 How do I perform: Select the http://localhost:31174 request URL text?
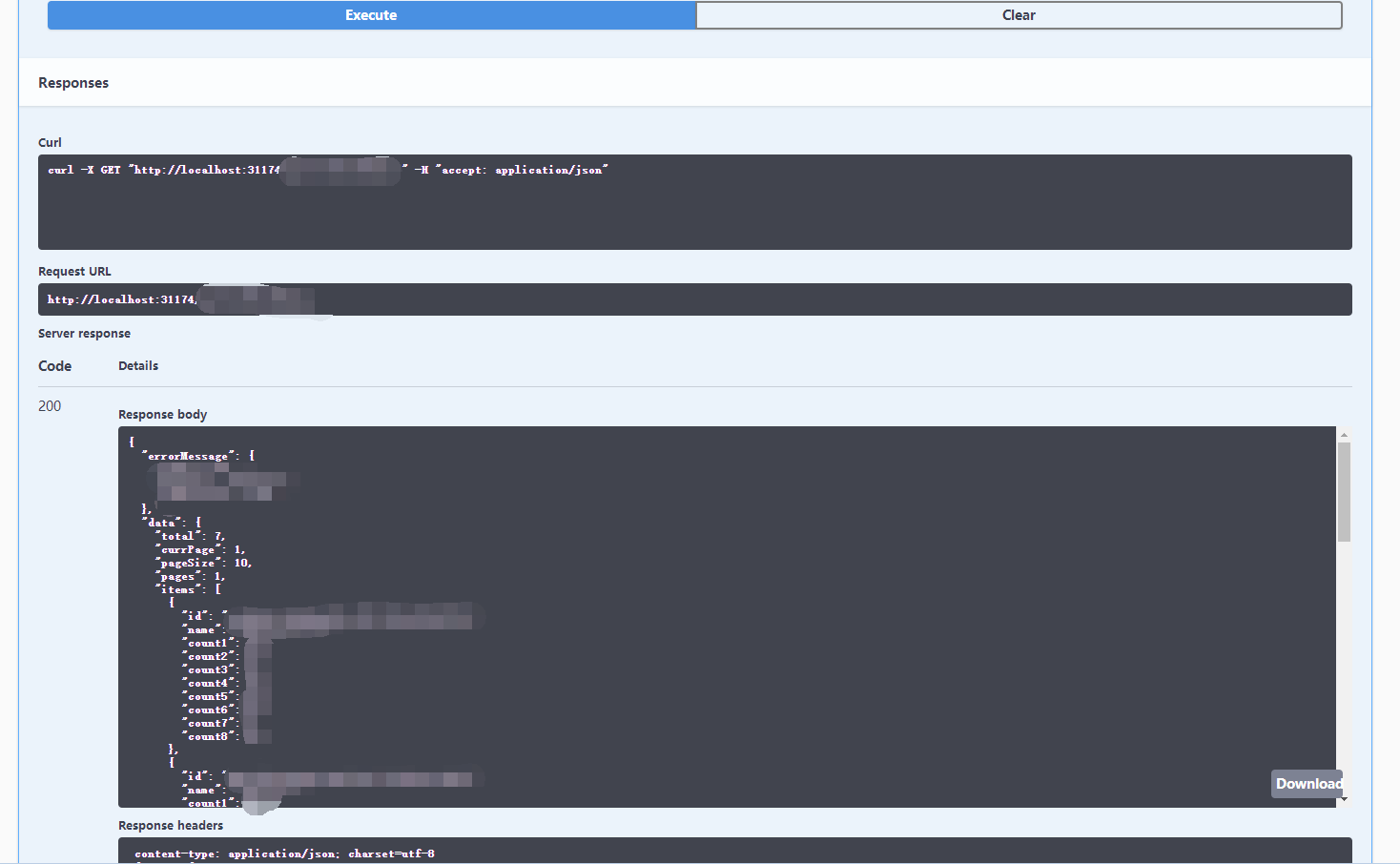122,299
